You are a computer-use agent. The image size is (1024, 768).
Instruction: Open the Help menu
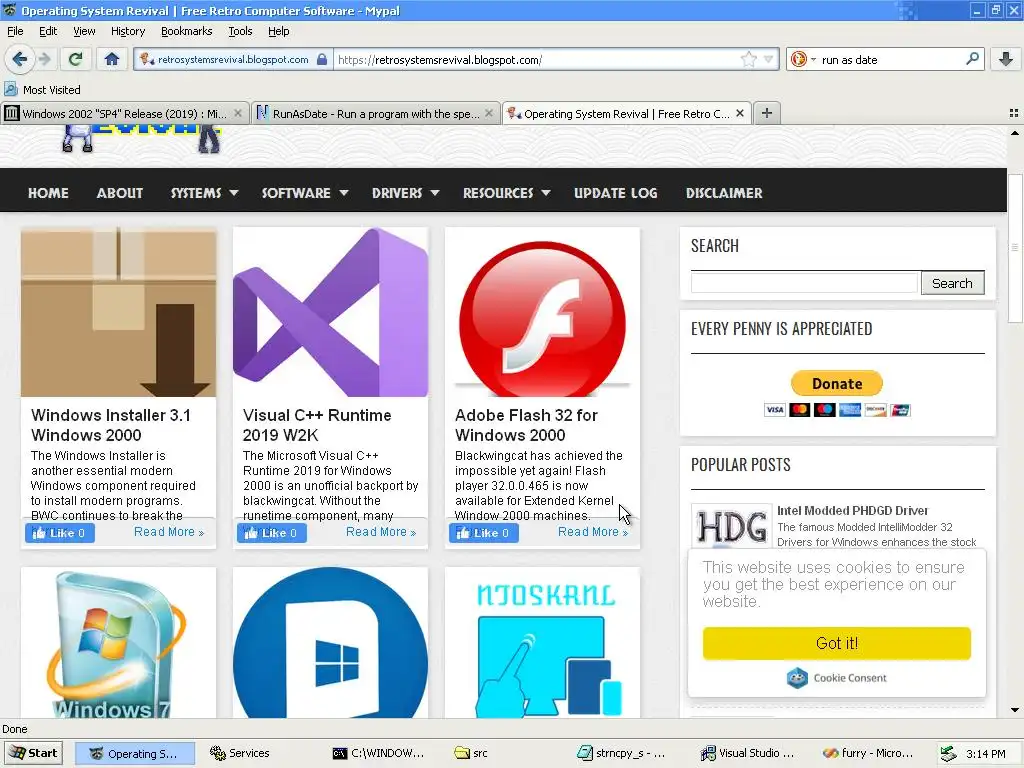[278, 31]
